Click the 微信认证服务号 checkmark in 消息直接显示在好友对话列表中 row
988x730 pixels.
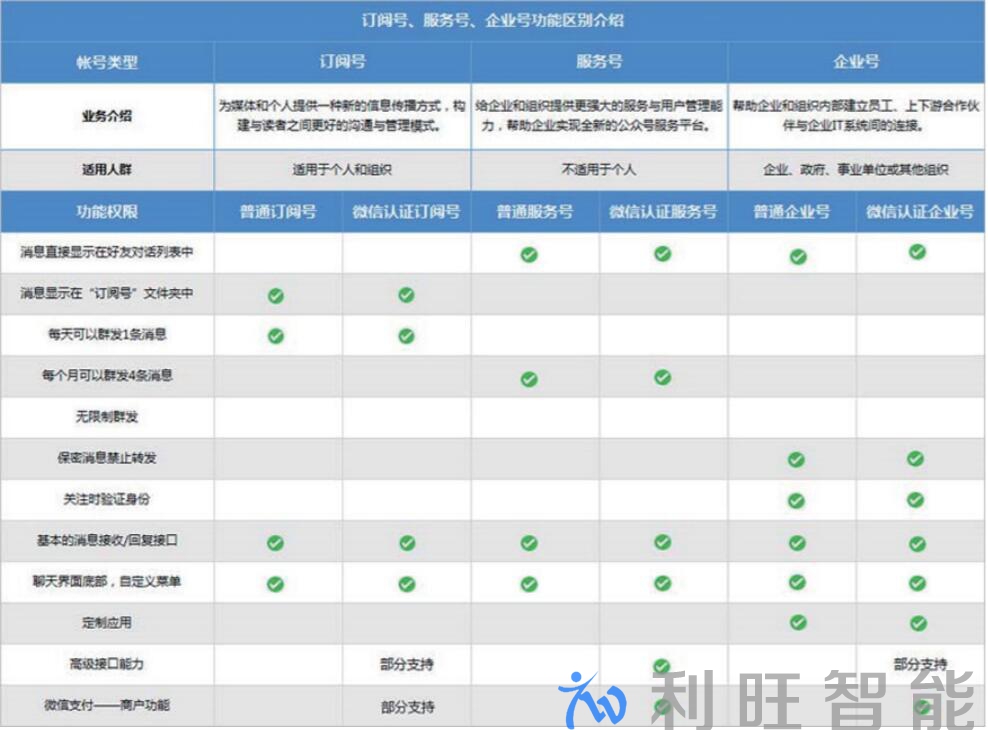(662, 253)
